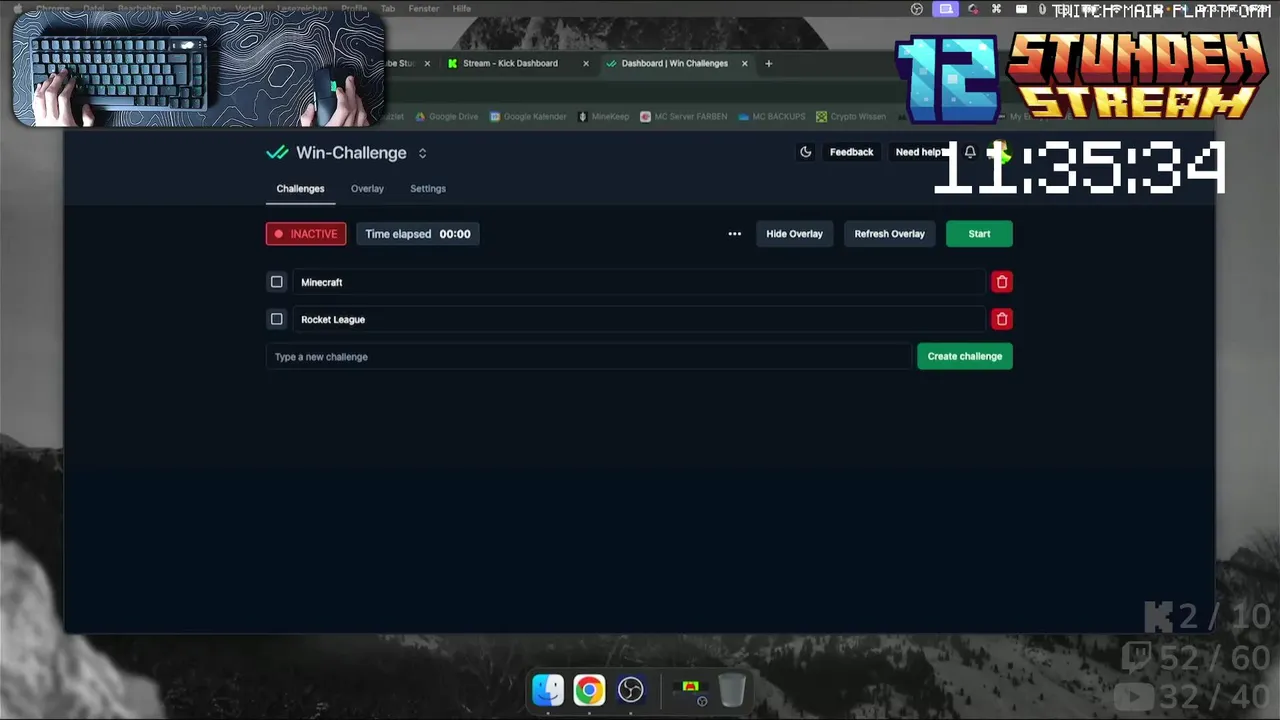Image resolution: width=1280 pixels, height=720 pixels.
Task: Check the Minecraft challenge checkbox
Action: (277, 282)
